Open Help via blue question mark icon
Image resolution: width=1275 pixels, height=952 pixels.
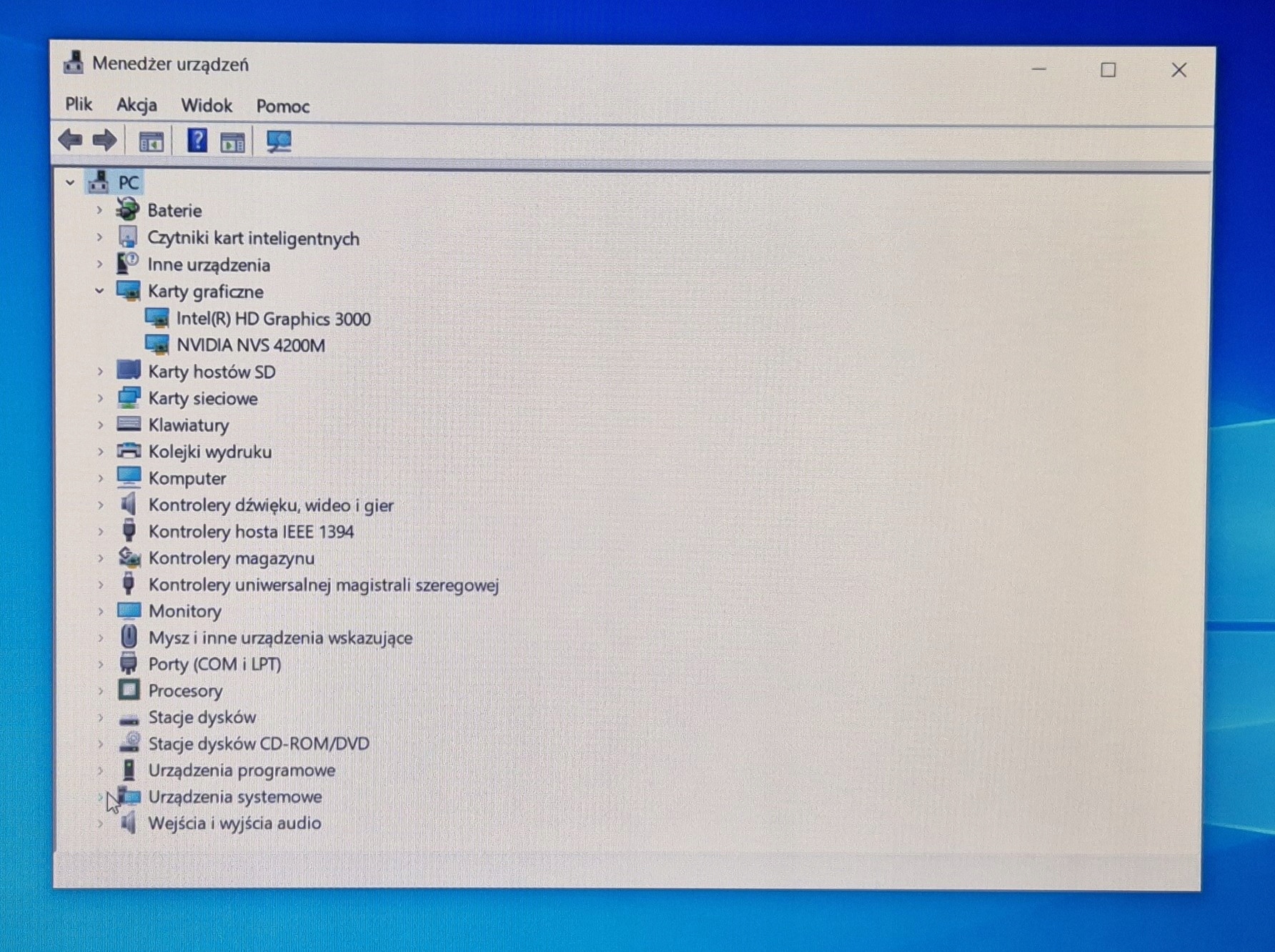tap(197, 140)
